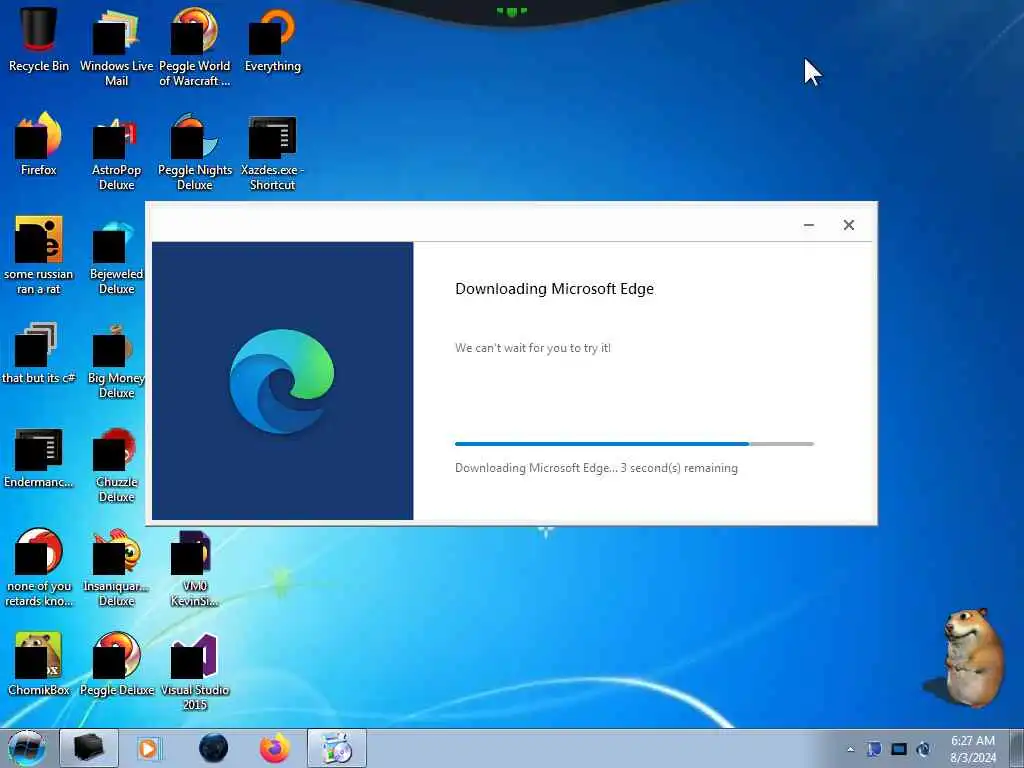
Task: Open the Windows Start orb
Action: click(26, 748)
